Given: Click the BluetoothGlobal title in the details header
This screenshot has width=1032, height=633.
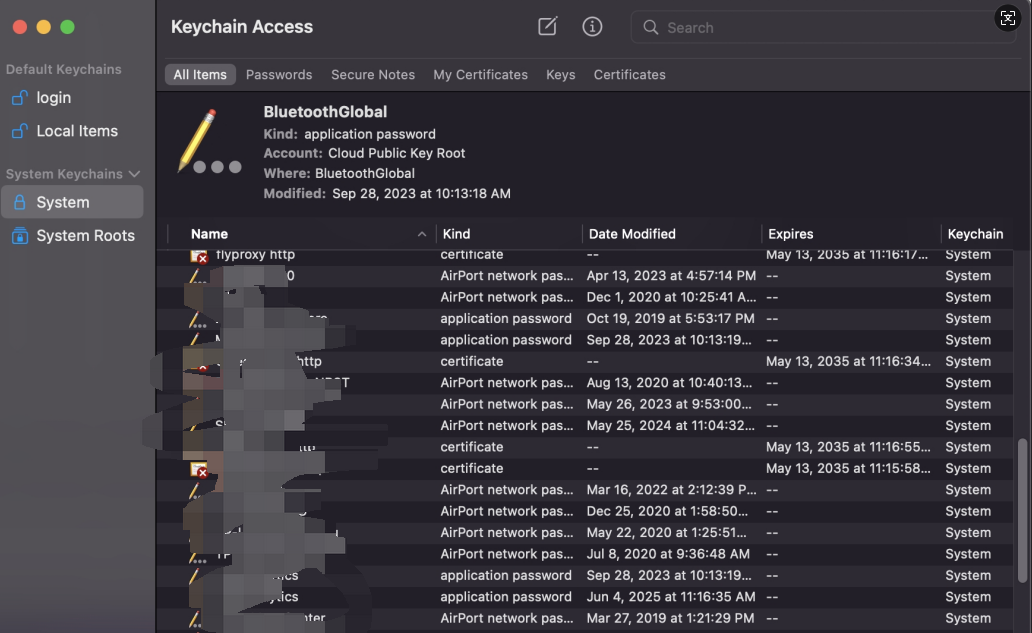Looking at the screenshot, I should coord(325,112).
